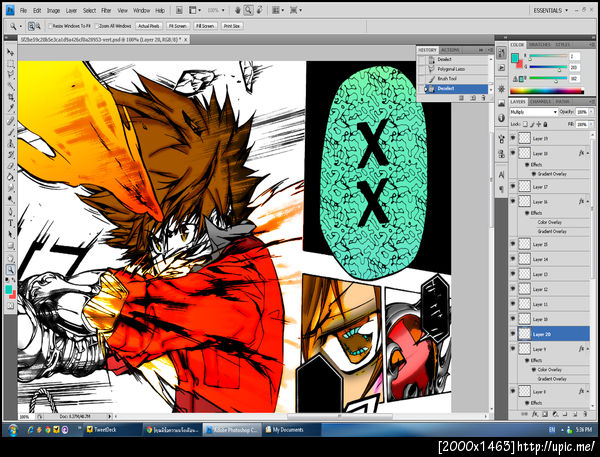Click the color spectrum ramp
Image resolution: width=600 pixels, height=457 pixels.
click(x=547, y=91)
